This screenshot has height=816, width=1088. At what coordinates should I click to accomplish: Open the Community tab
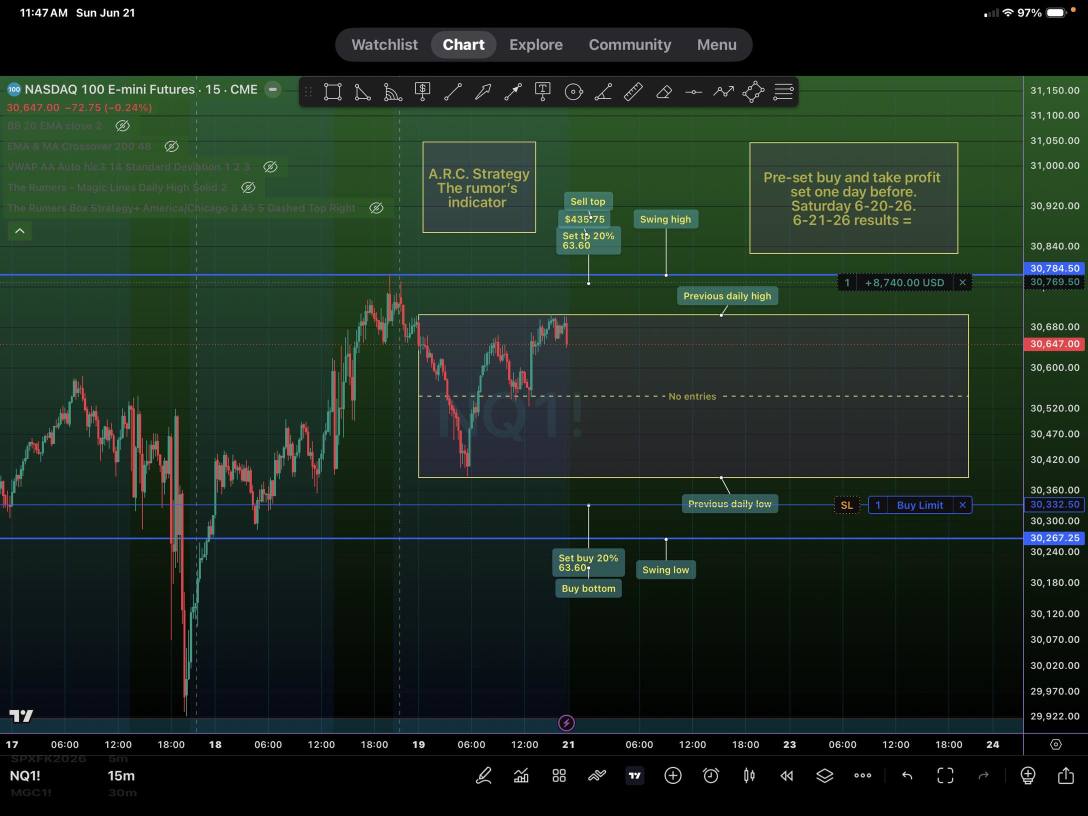point(630,44)
